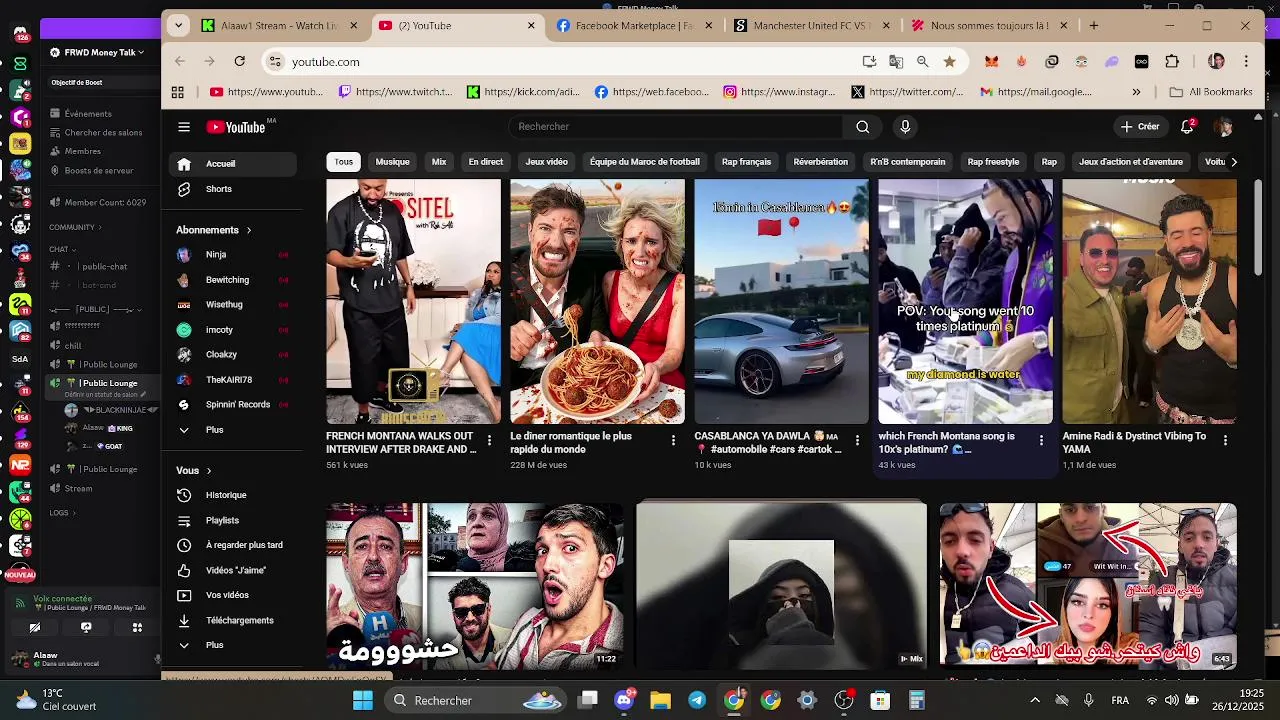Expand the Vous section Plus below Téléchargements
This screenshot has height=720, width=1280.
[214, 645]
